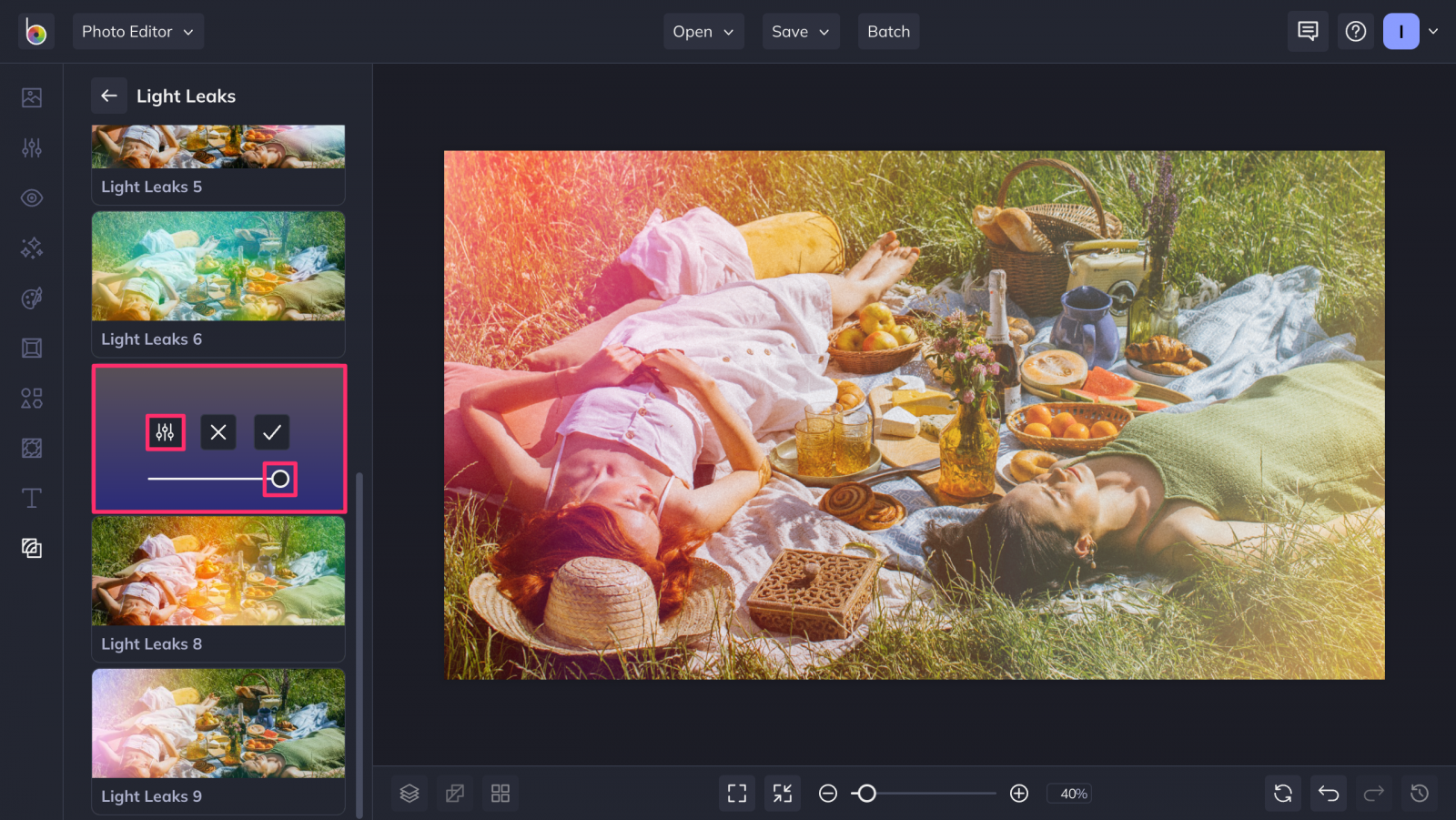Open the Light Leaks filter settings sliders

[165, 432]
